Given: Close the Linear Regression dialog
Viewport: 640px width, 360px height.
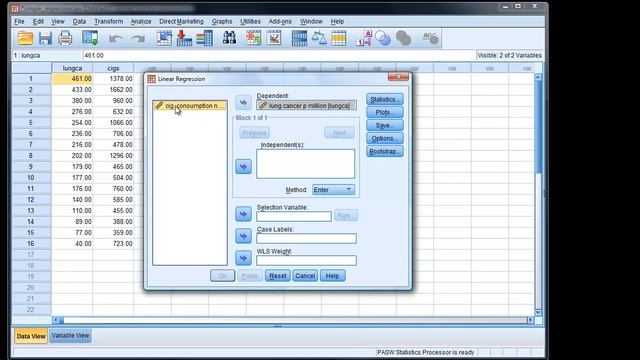Looking at the screenshot, I should [x=398, y=77].
